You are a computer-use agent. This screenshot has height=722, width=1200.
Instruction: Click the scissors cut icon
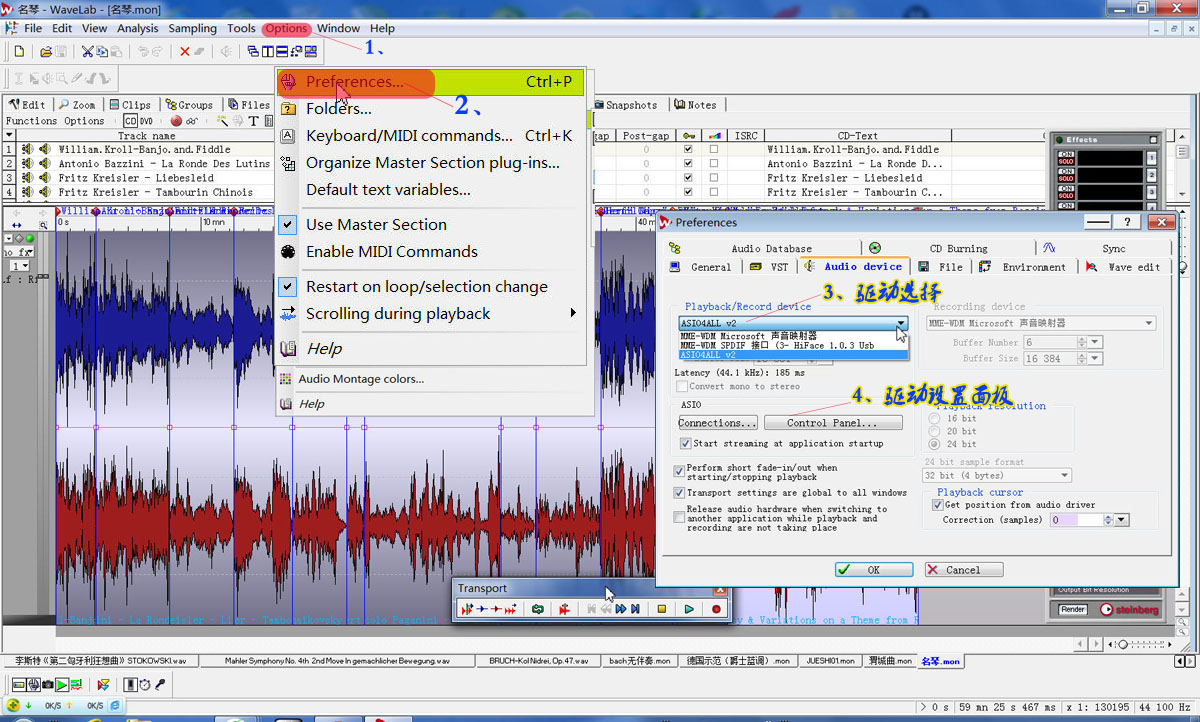(x=88, y=52)
